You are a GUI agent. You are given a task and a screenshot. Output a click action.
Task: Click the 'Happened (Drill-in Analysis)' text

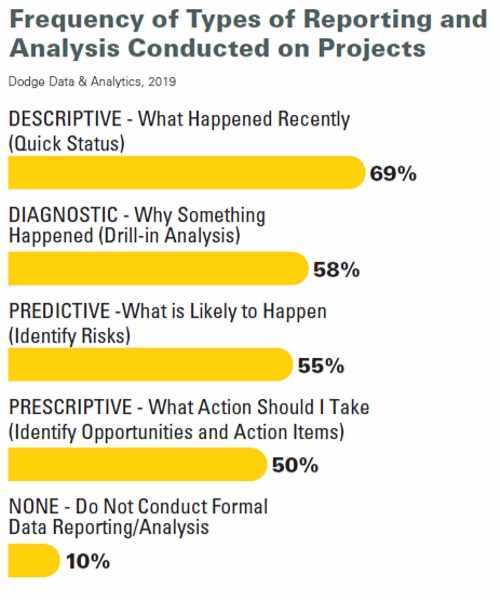tap(124, 235)
